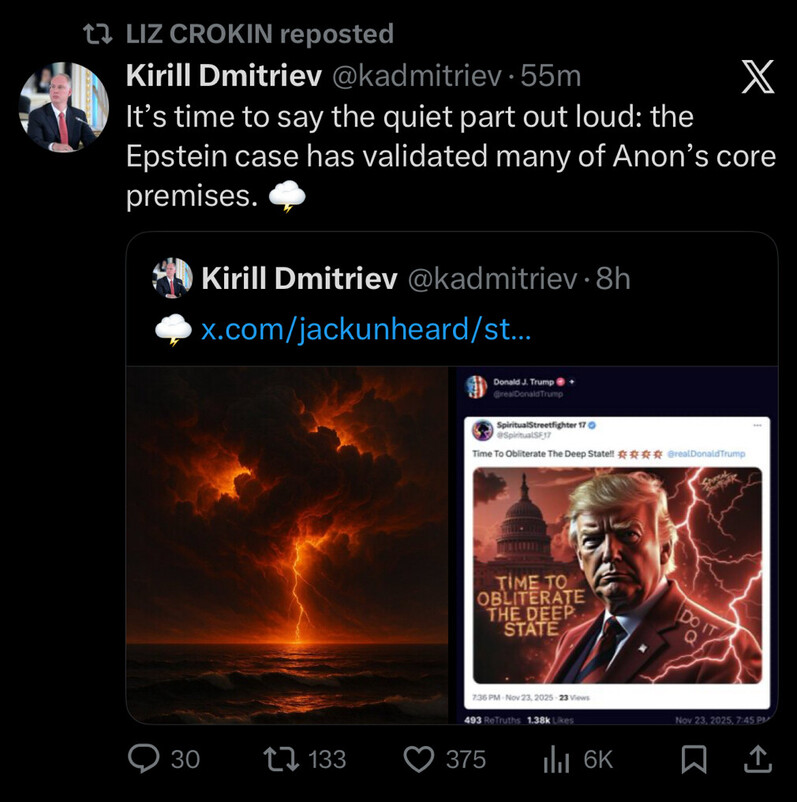
Task: Open Kirill Dmitriev's large profile avatar
Action: coord(63,106)
